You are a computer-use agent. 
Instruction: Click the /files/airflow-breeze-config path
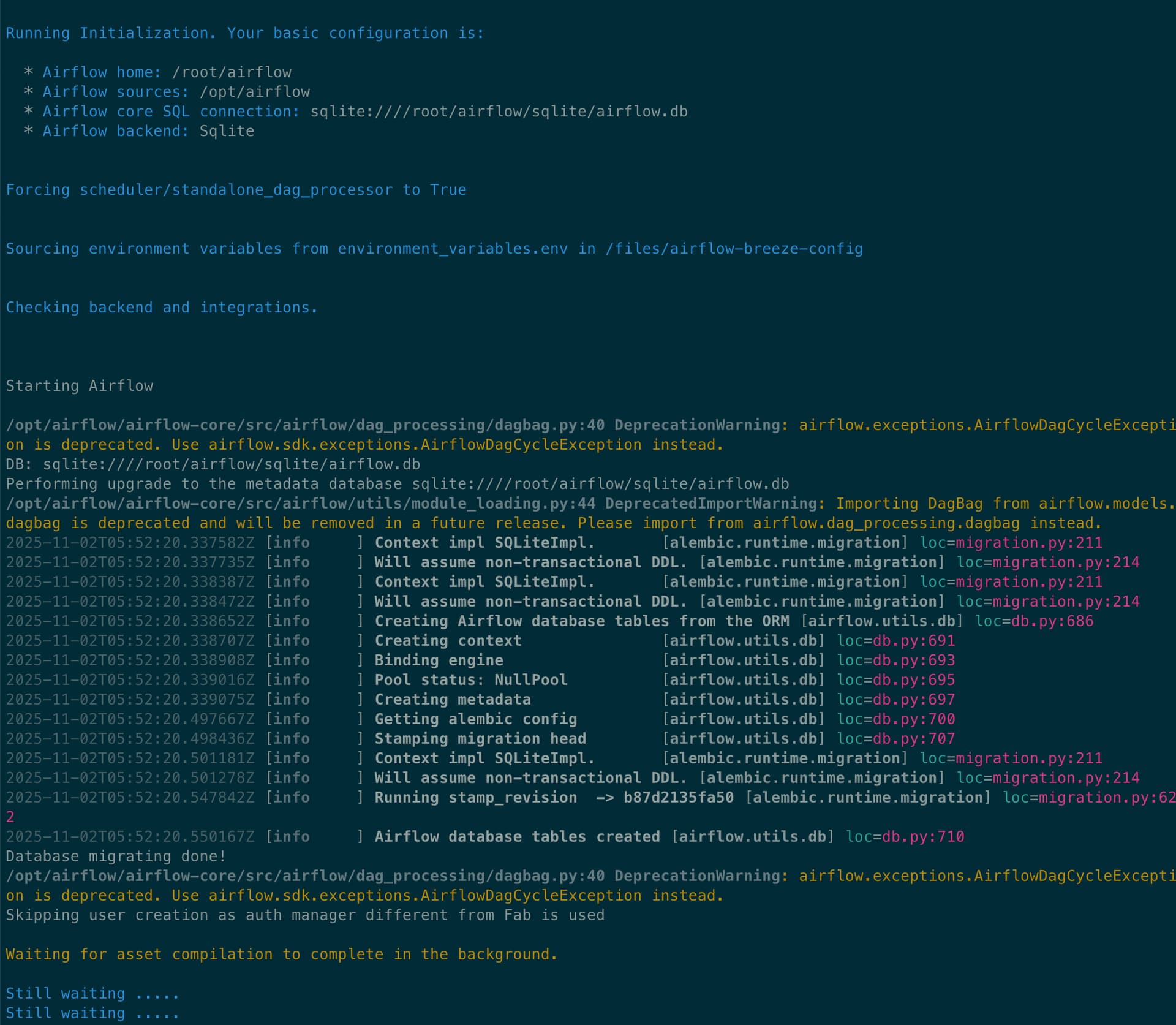pyautogui.click(x=734, y=249)
